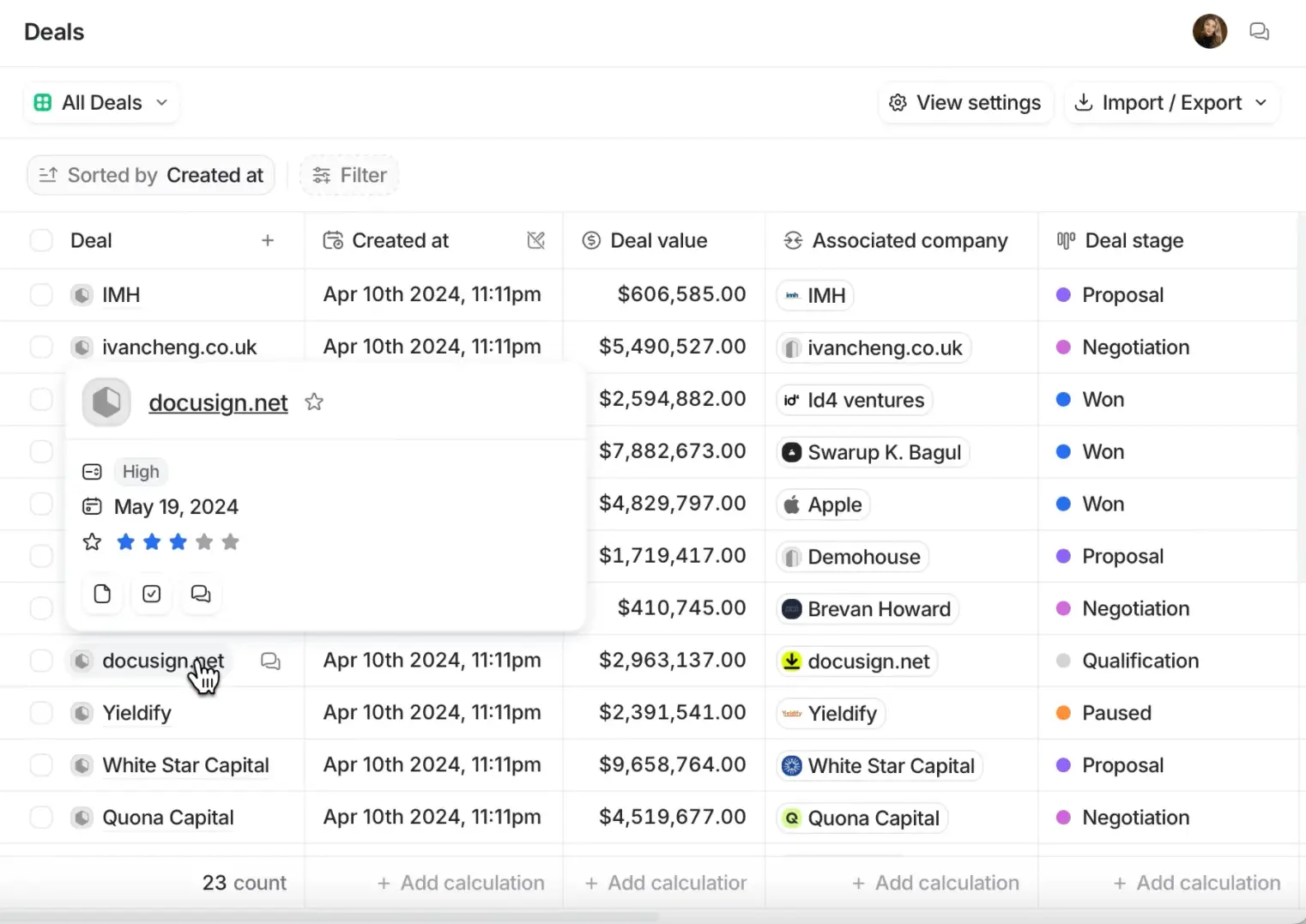The width and height of the screenshot is (1306, 924).
Task: Open the tasks checkmark icon in popup
Action: coord(152,594)
